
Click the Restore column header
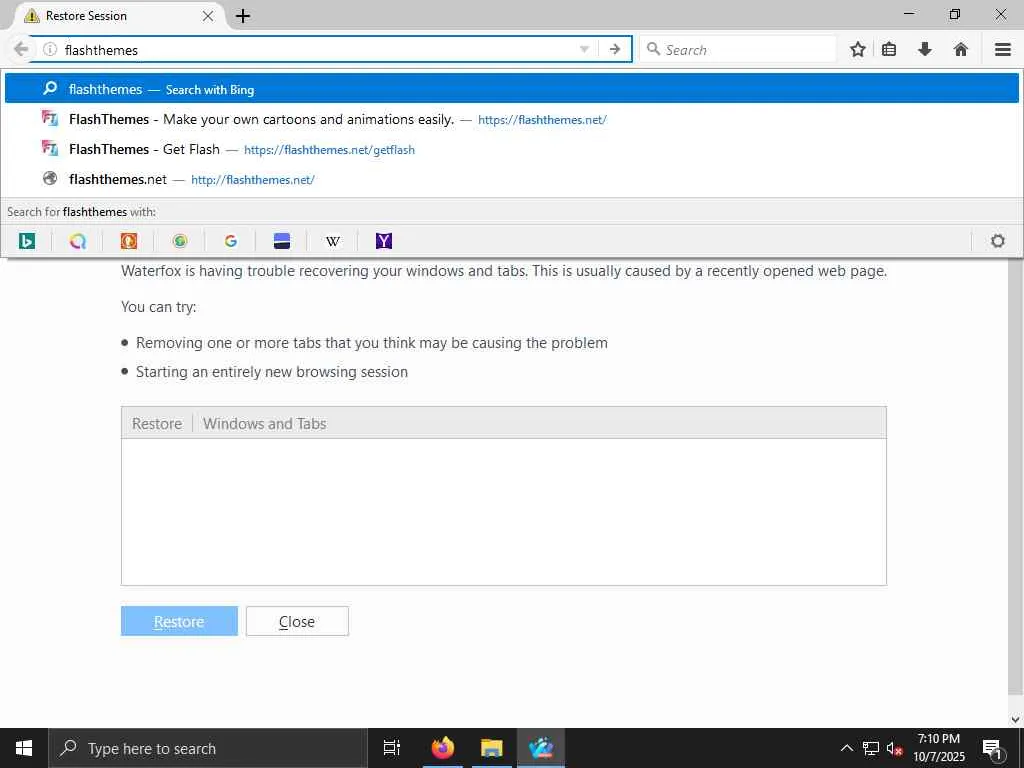click(x=157, y=423)
